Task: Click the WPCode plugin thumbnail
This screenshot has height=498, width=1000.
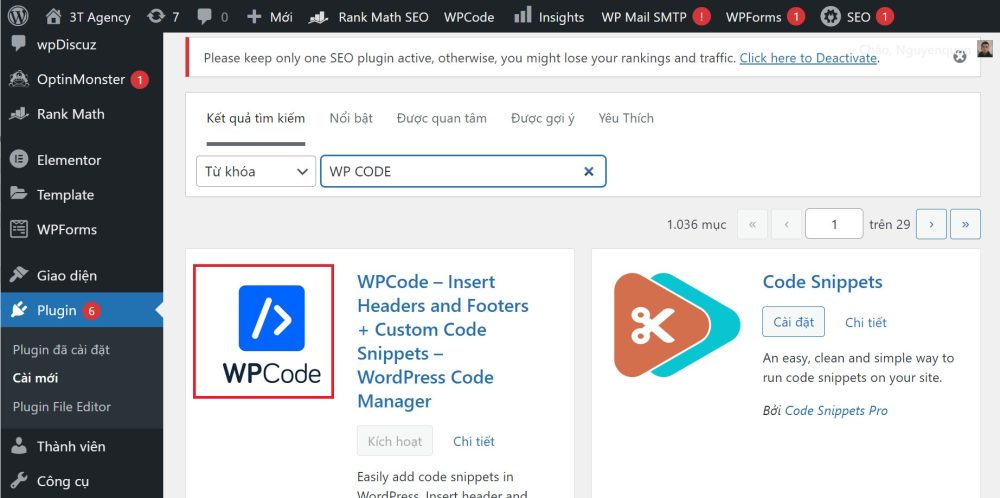Action: 263,332
